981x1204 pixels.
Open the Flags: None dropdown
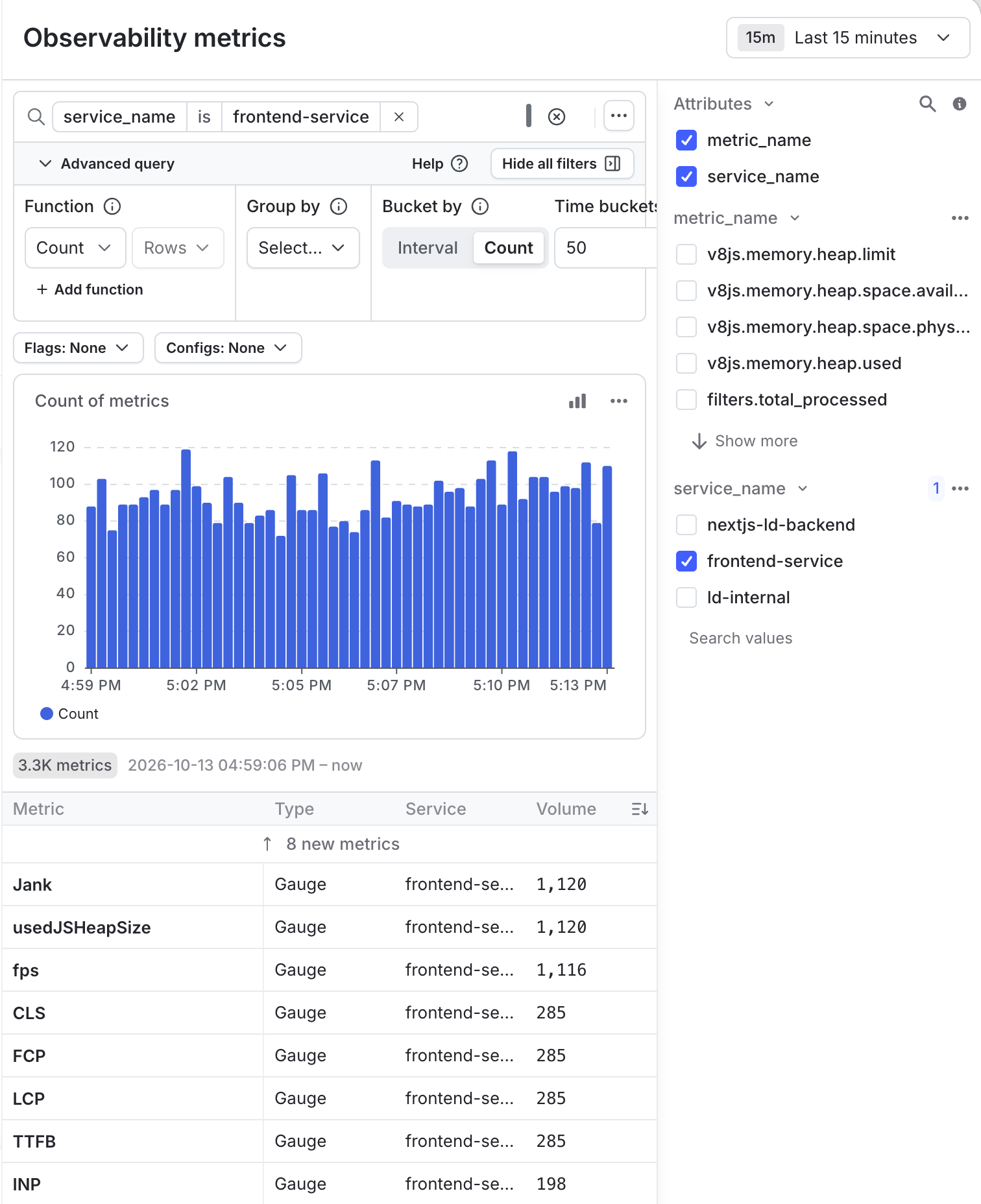78,348
